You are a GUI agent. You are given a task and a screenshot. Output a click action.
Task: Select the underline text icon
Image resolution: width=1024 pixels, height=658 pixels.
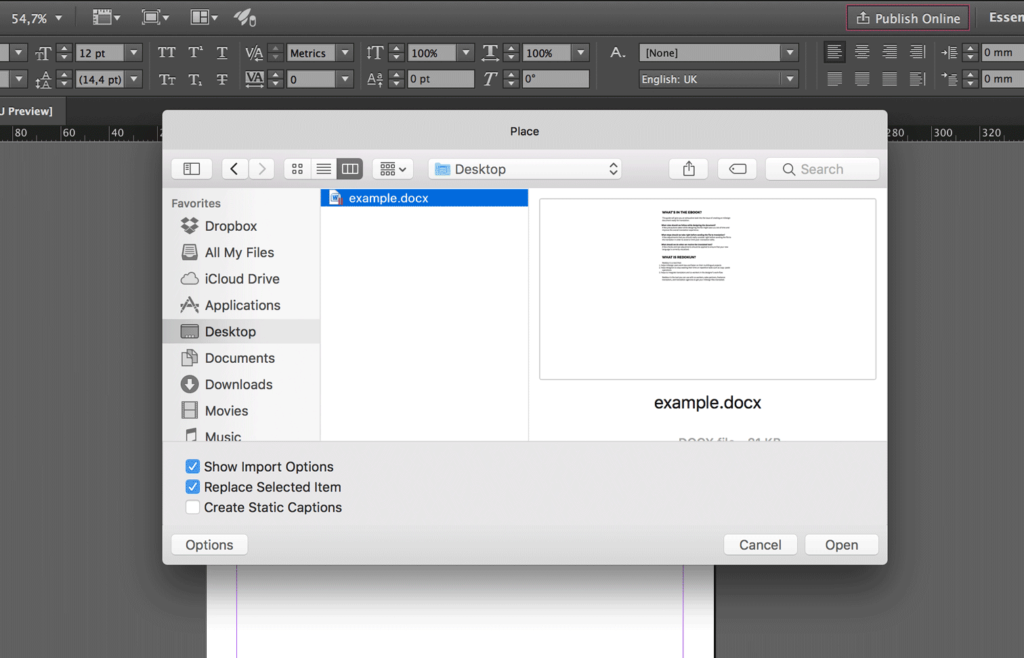pos(222,52)
